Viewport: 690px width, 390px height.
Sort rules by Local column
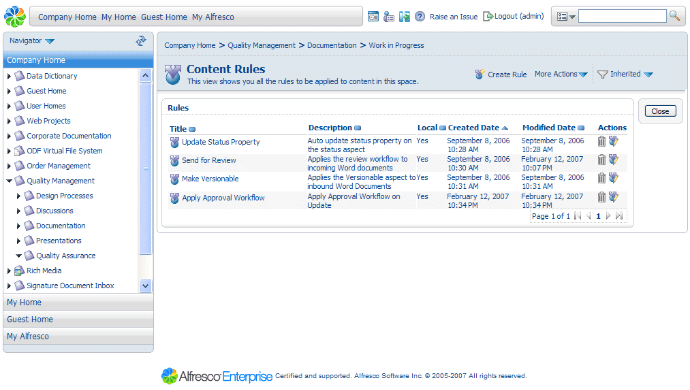point(431,128)
